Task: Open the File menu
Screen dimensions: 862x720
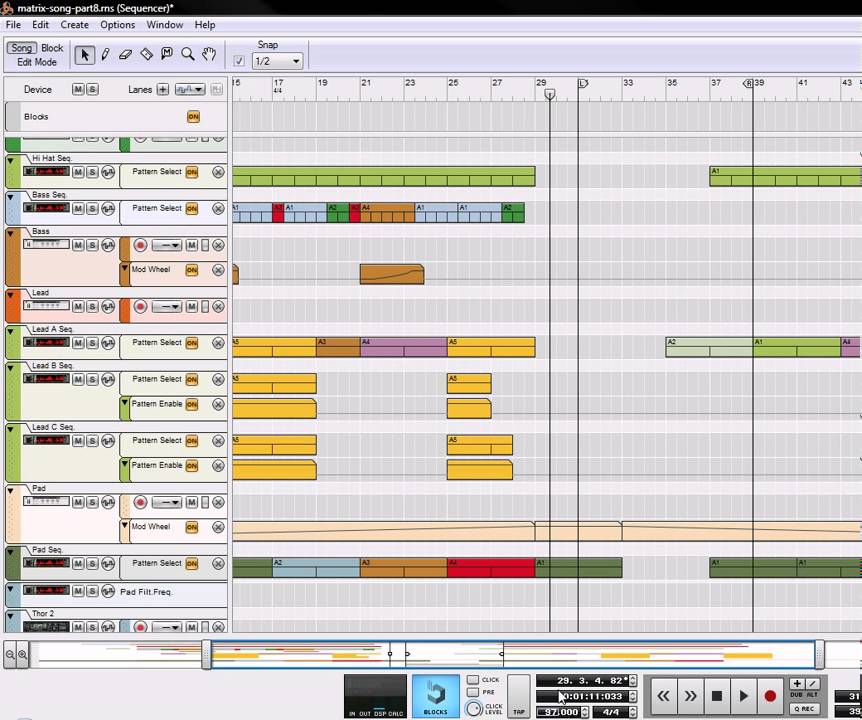Action: [13, 25]
